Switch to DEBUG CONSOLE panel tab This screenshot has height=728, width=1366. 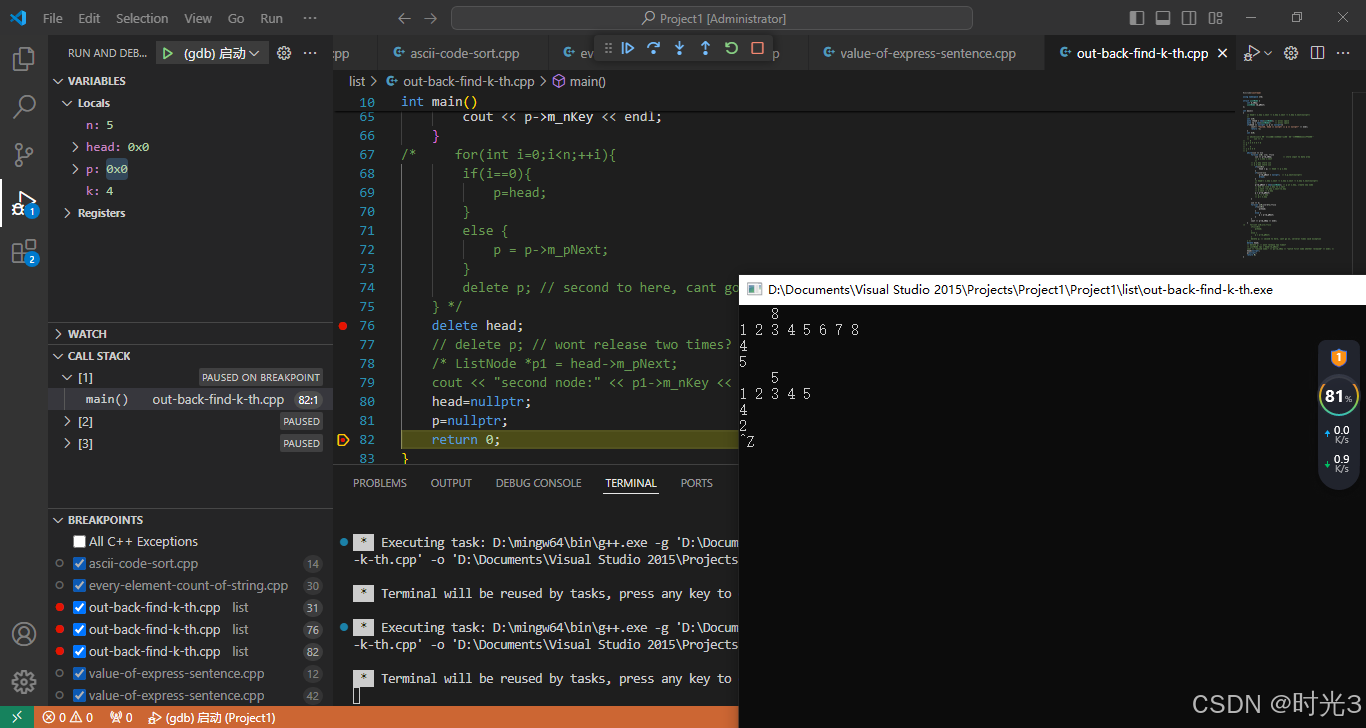[x=538, y=483]
